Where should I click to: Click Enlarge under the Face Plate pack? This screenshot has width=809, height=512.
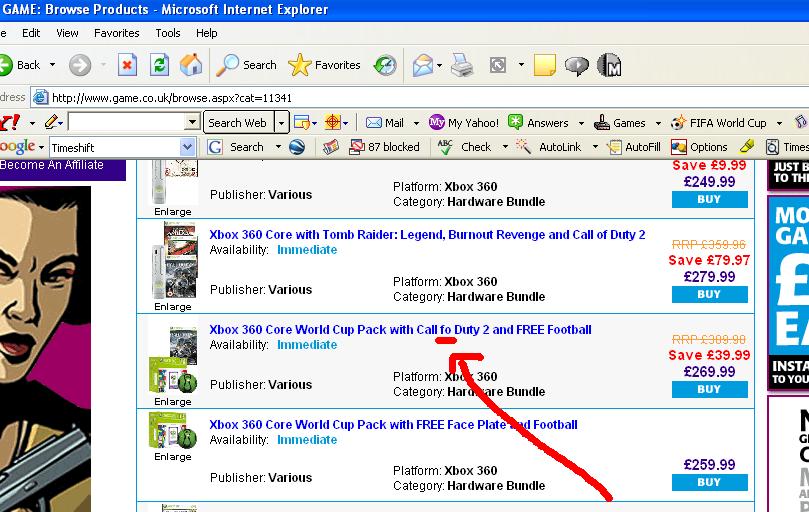point(173,457)
